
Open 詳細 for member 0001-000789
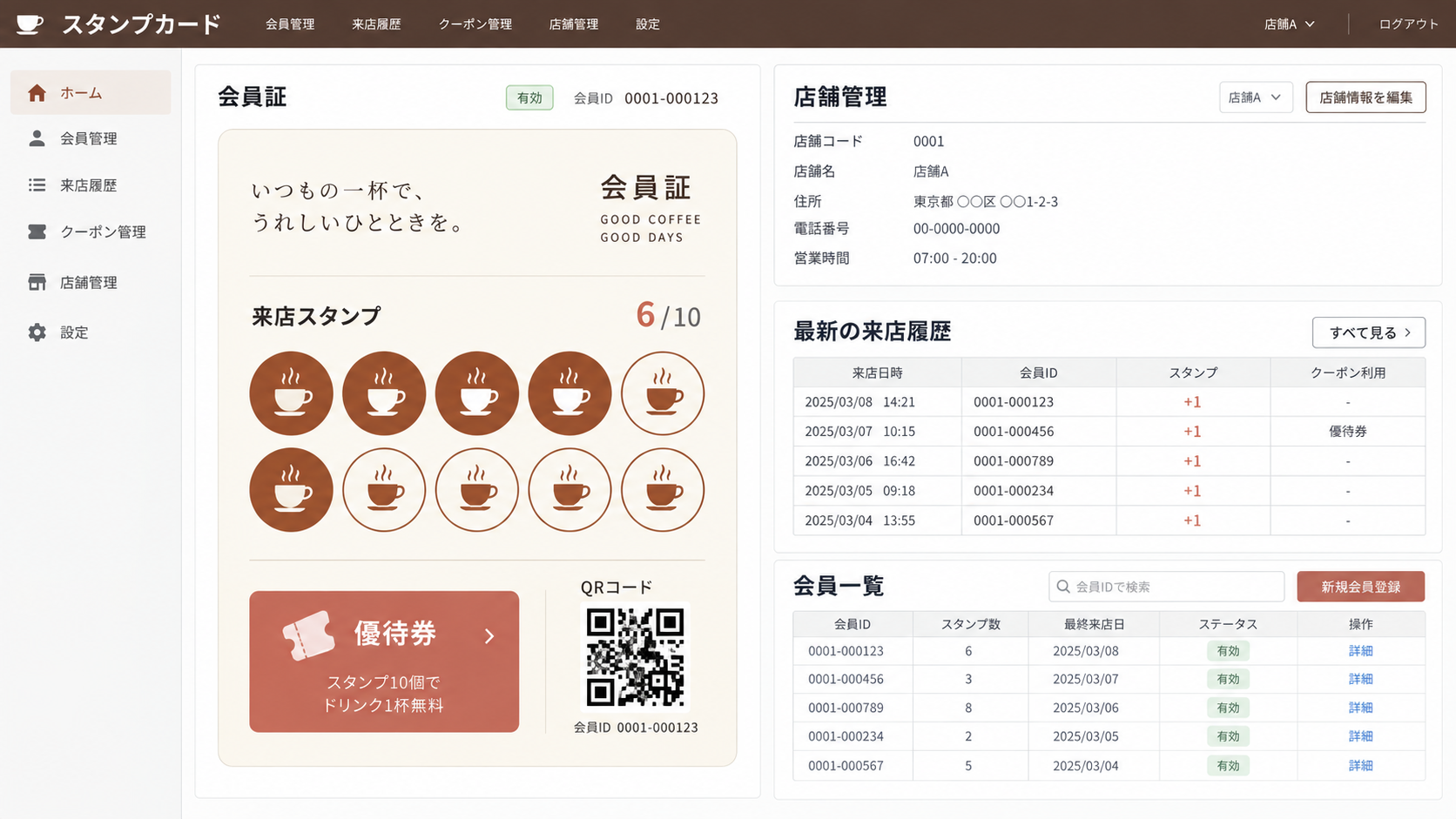point(1360,708)
